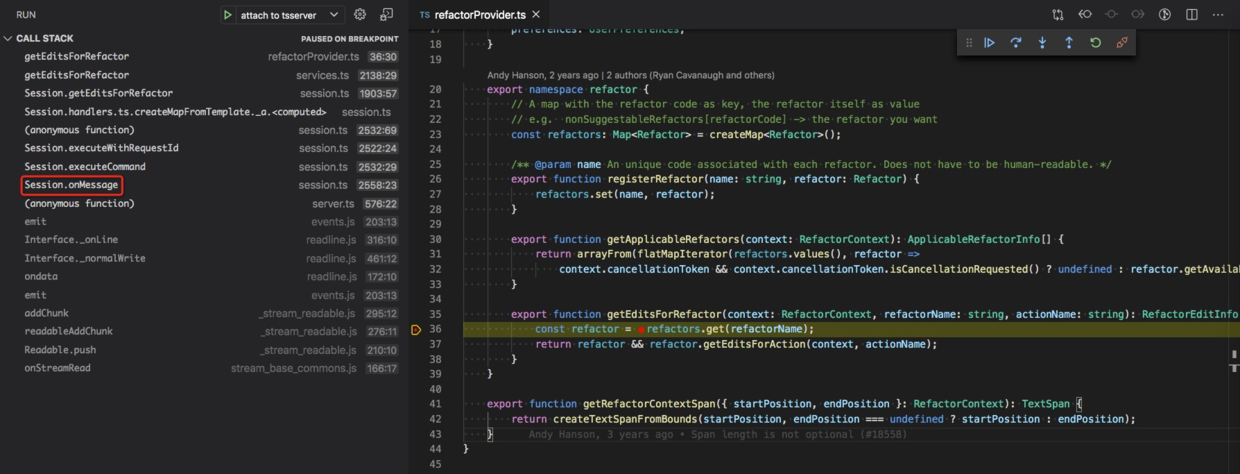Click 'namespace refactor' declaration on line 20
Screen dimensions: 1240x474
point(583,89)
